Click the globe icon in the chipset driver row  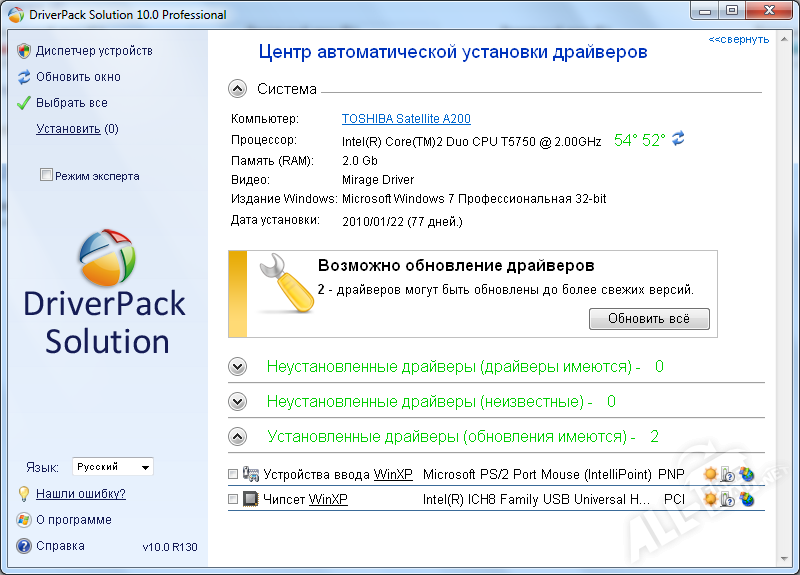(x=746, y=499)
